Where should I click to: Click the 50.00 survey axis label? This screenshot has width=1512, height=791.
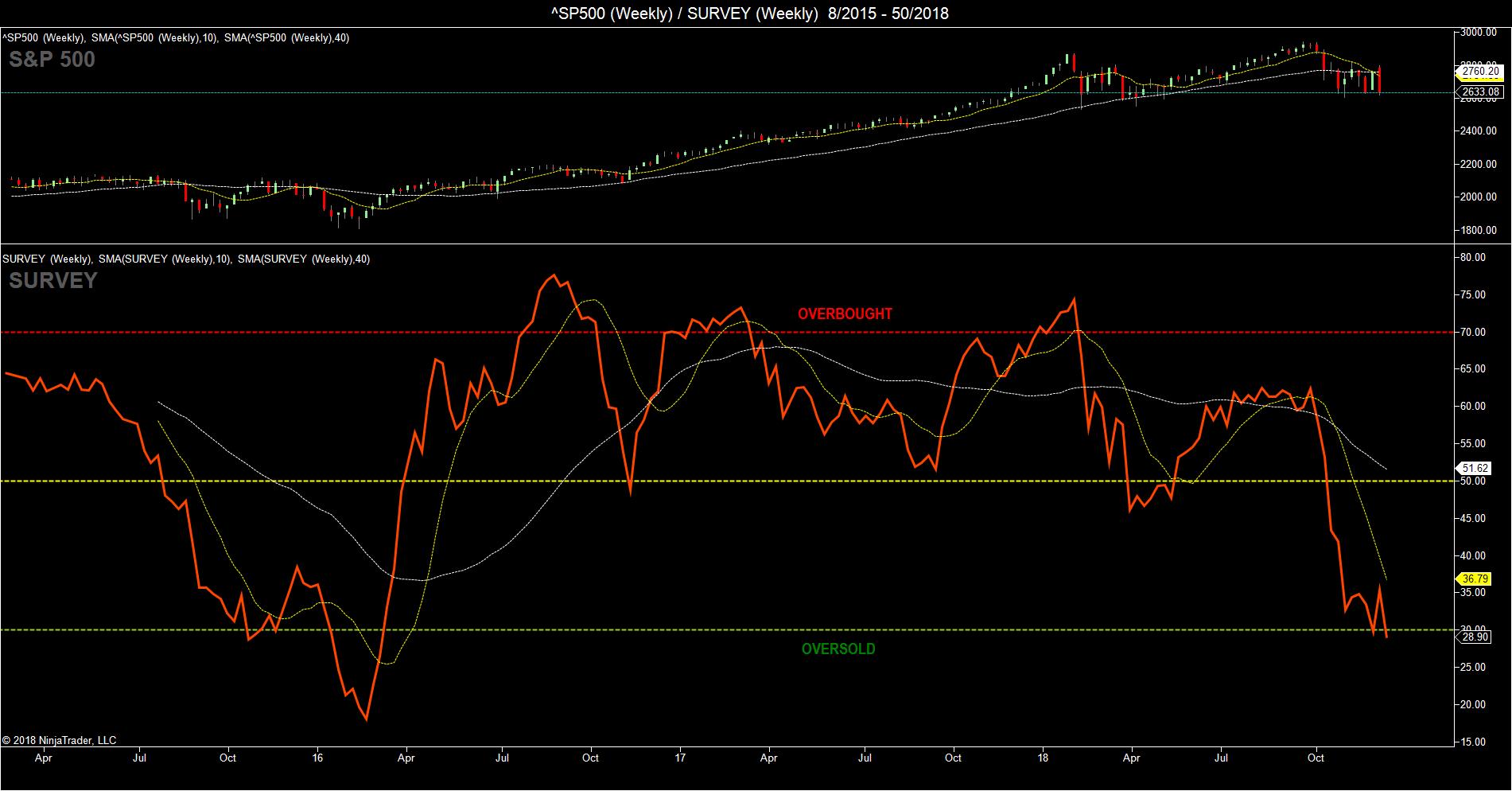click(x=1473, y=481)
